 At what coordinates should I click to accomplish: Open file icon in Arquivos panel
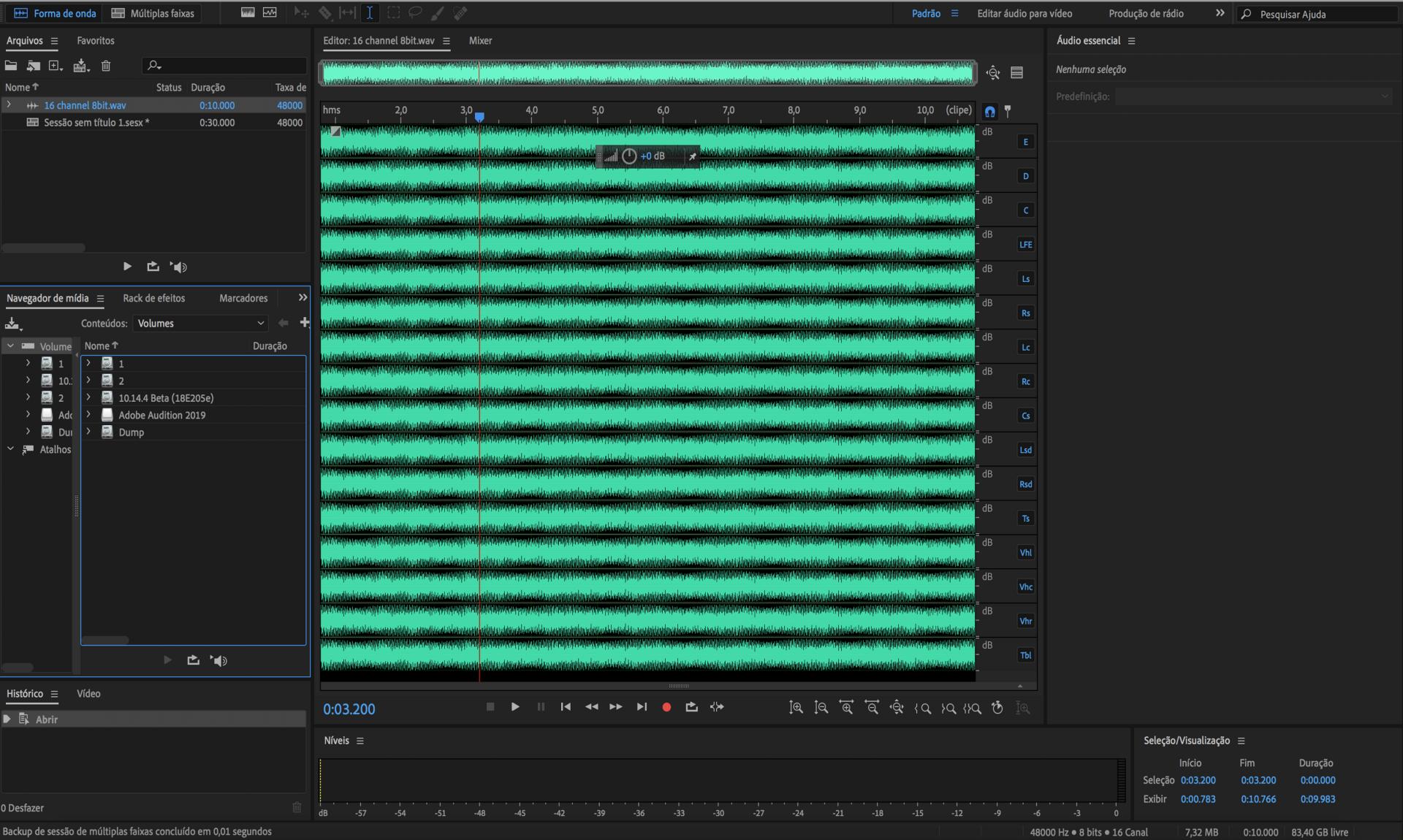tap(11, 66)
